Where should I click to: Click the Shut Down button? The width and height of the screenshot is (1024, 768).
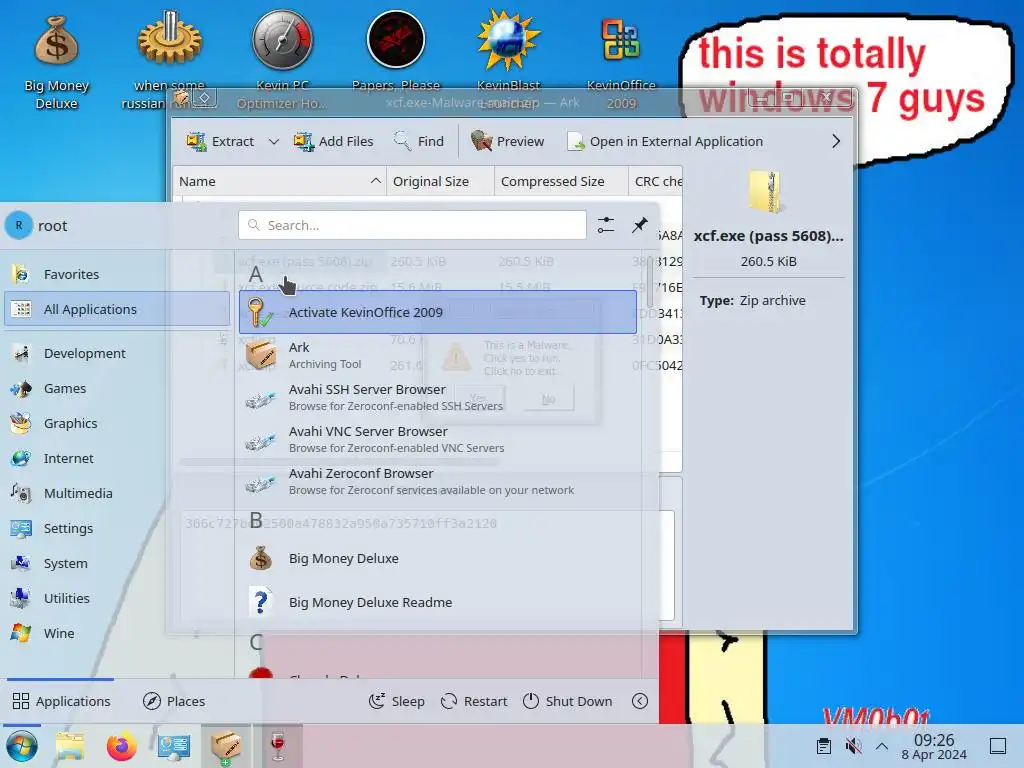pyautogui.click(x=568, y=701)
